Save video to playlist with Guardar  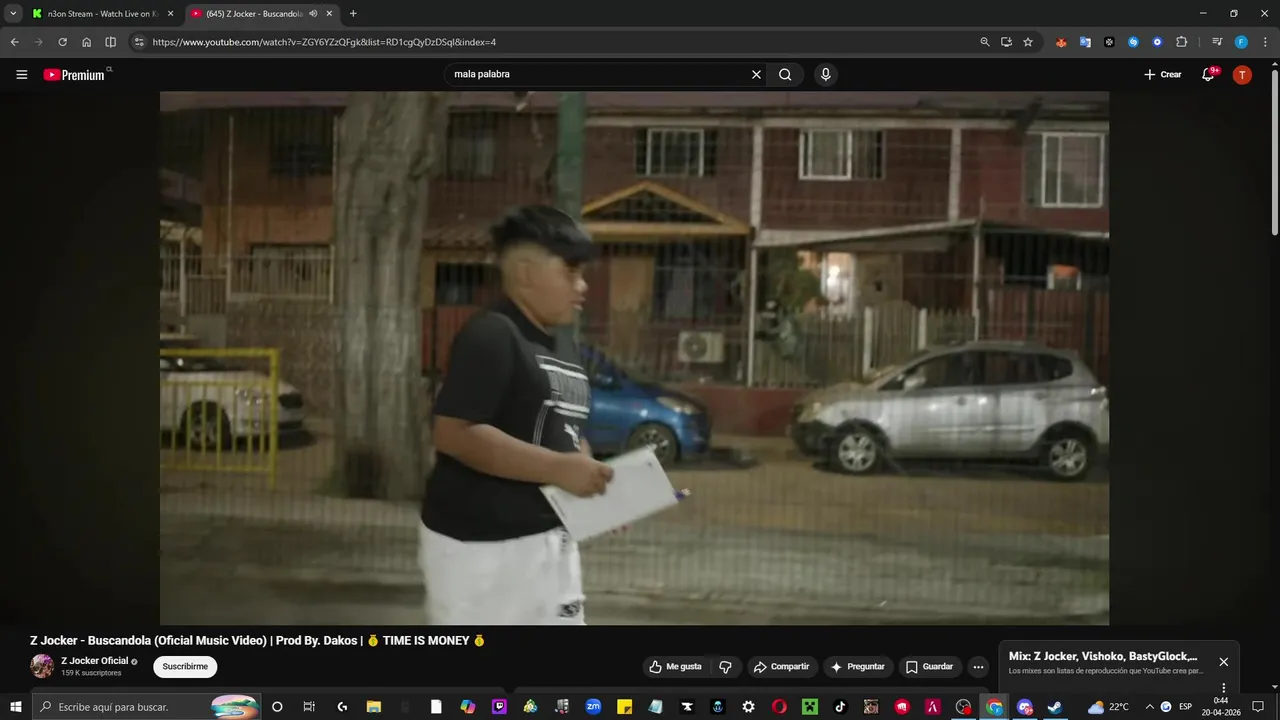pyautogui.click(x=930, y=667)
